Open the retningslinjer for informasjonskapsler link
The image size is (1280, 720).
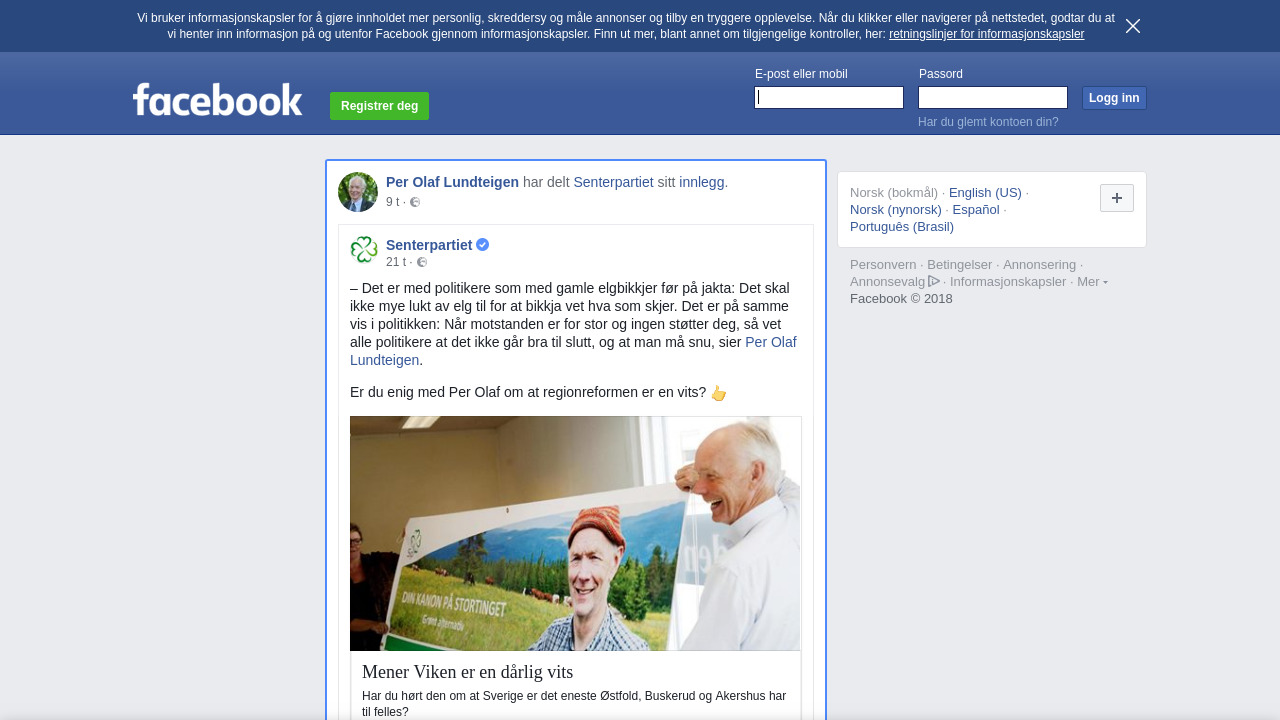click(x=986, y=34)
